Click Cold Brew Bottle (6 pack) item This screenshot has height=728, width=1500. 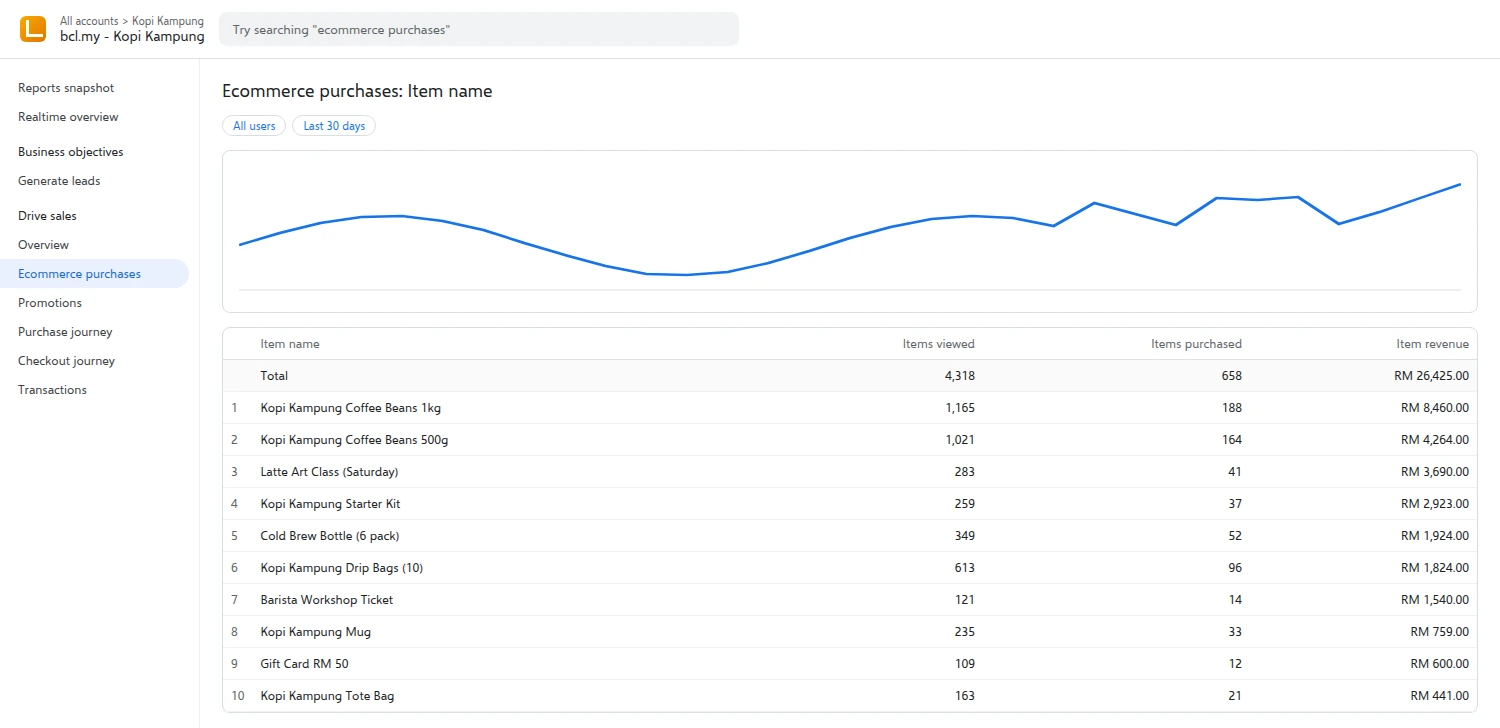[x=330, y=536]
